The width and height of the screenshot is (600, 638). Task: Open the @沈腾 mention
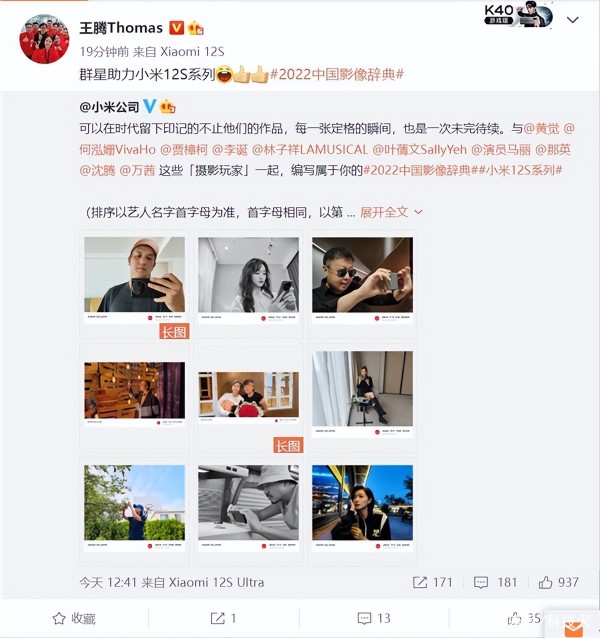tap(98, 170)
